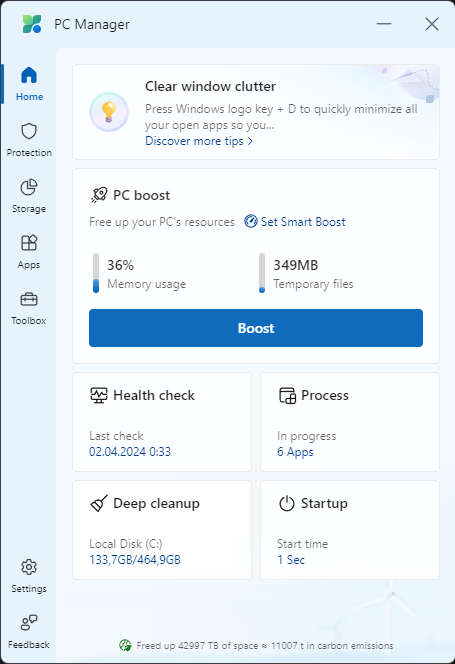Screen dimensions: 455x664
Task: Click the Memory usage label
Action: 147,284
